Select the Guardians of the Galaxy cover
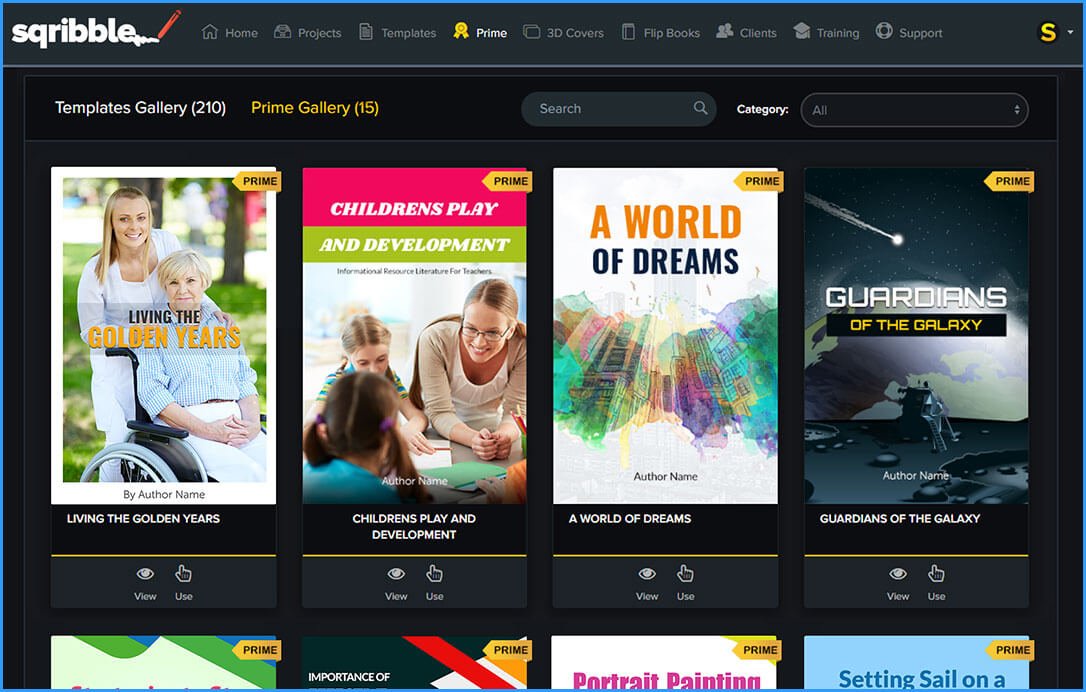 (x=916, y=335)
